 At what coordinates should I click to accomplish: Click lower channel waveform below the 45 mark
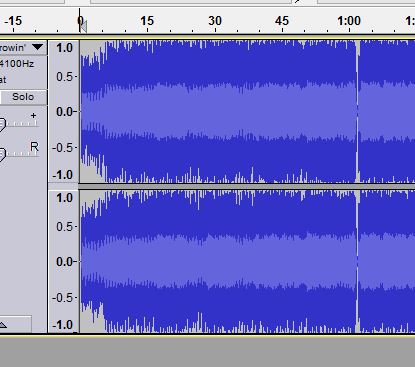pyautogui.click(x=282, y=261)
